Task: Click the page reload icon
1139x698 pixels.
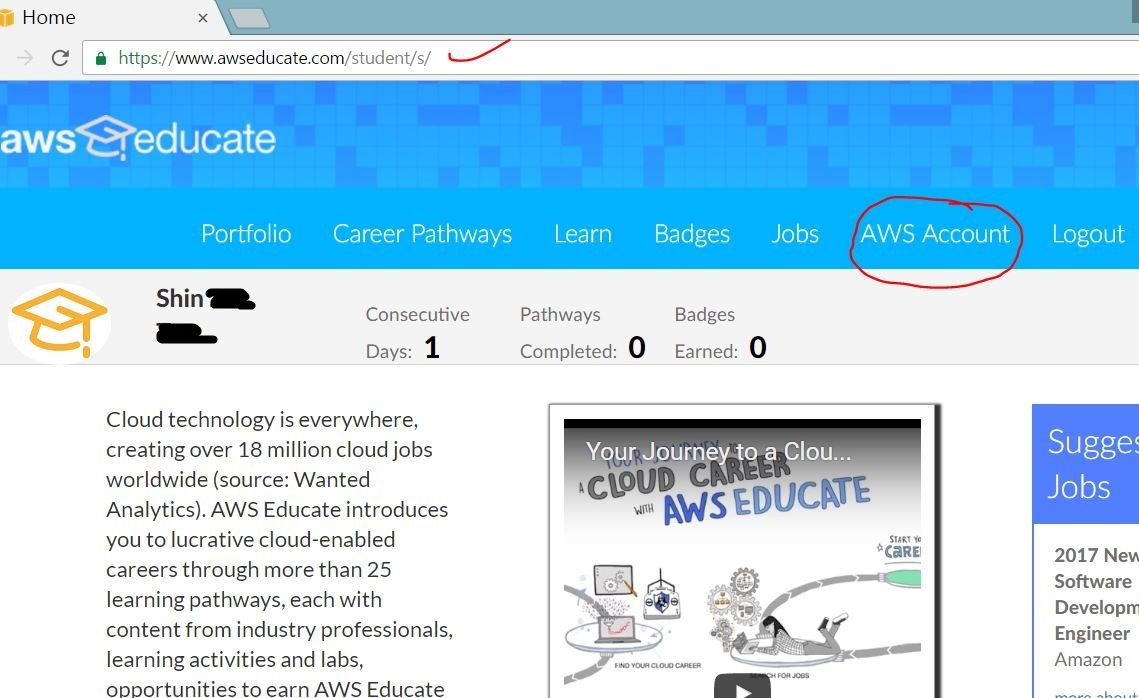Action: (60, 57)
